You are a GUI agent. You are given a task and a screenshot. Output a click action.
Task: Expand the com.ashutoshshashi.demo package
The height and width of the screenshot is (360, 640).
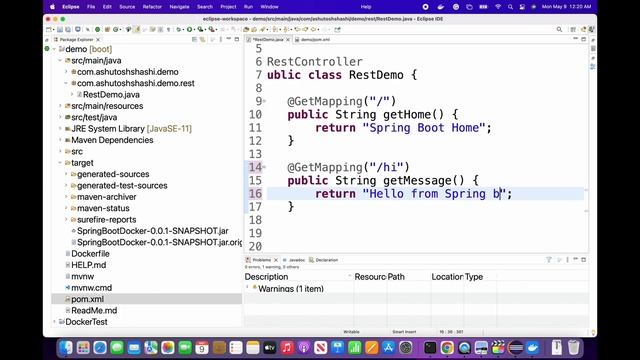[x=66, y=72]
